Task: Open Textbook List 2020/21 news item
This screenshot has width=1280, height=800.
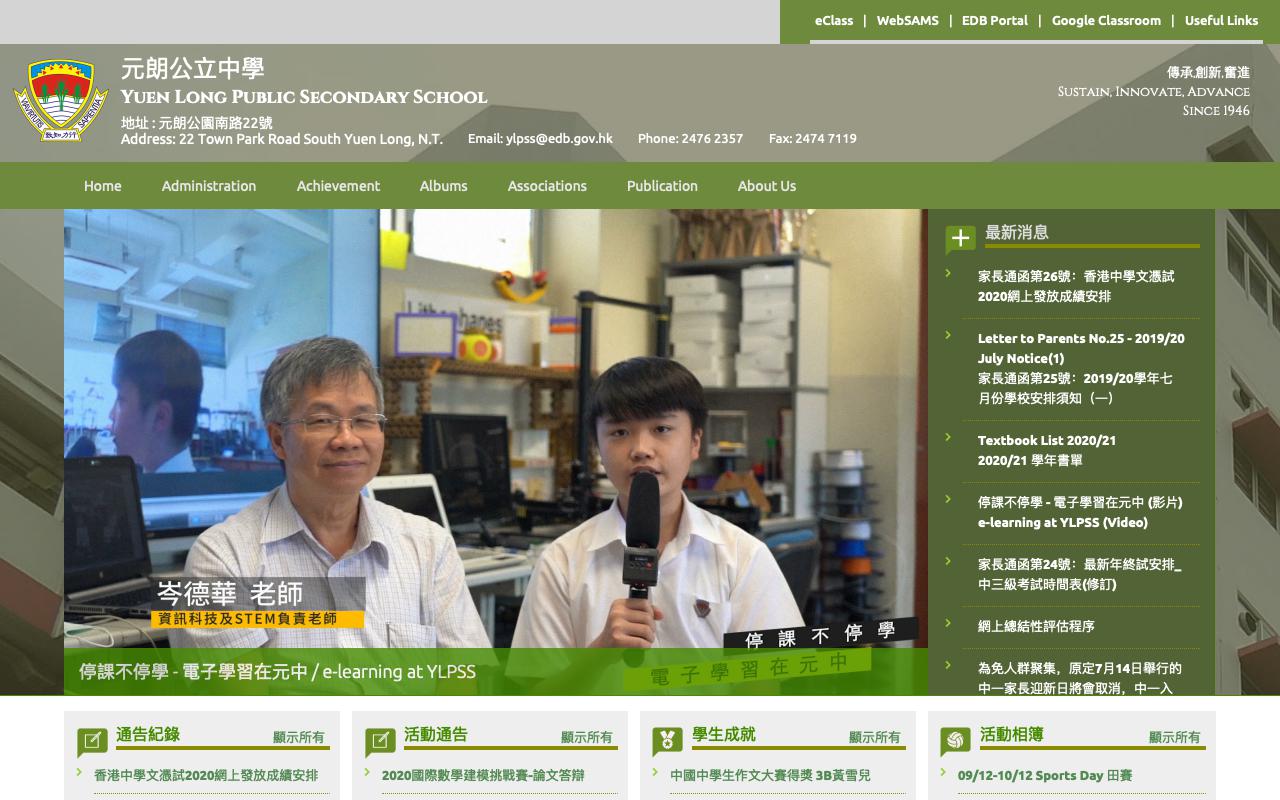Action: tap(1047, 450)
